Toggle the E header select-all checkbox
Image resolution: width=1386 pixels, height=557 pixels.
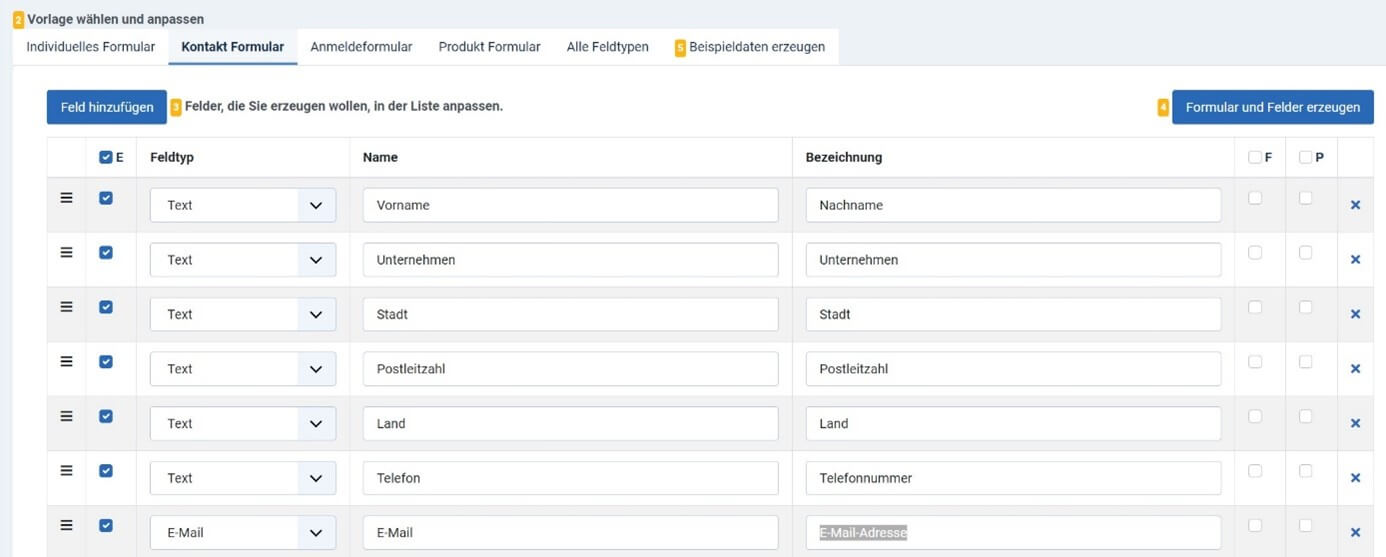tap(106, 157)
